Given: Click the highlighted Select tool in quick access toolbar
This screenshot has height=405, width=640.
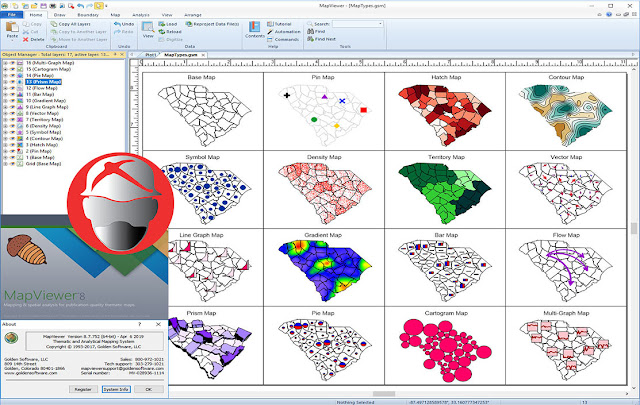Looking at the screenshot, I should 99,6.
